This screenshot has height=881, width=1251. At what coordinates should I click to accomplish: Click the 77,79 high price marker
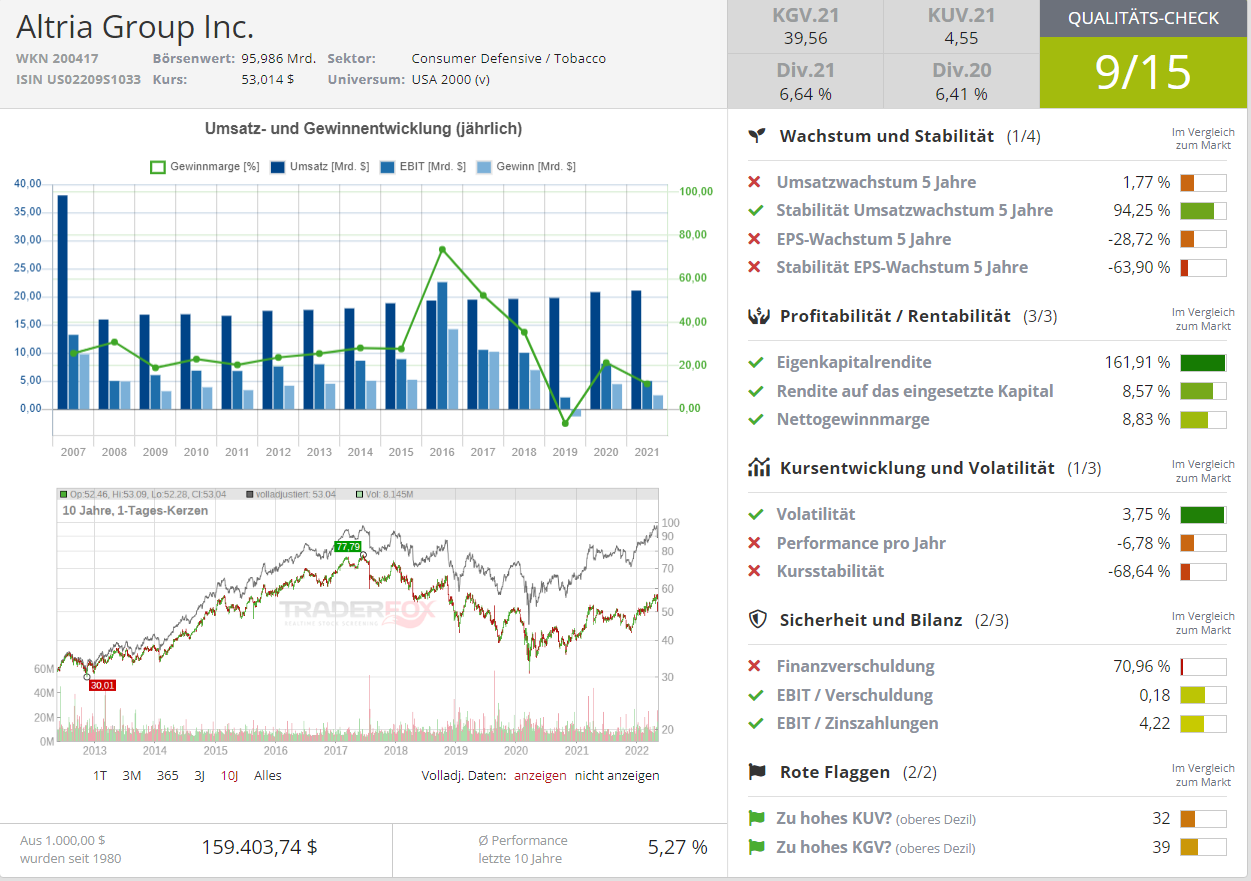click(x=347, y=547)
